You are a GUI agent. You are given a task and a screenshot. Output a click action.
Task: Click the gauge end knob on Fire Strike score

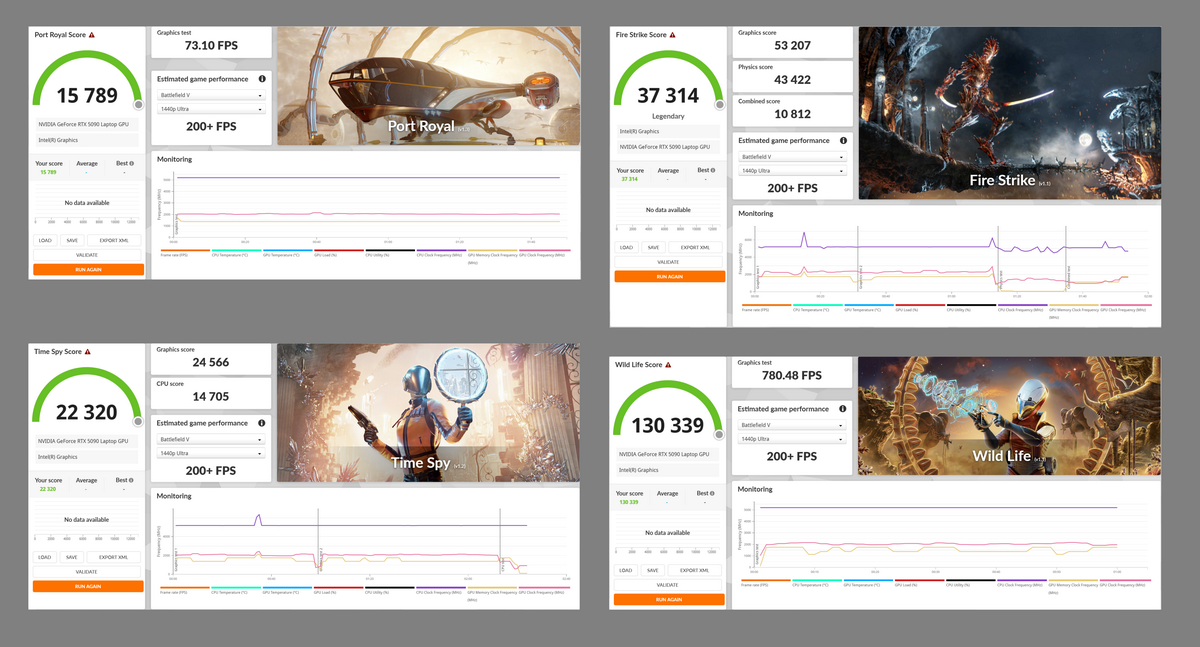[x=719, y=104]
